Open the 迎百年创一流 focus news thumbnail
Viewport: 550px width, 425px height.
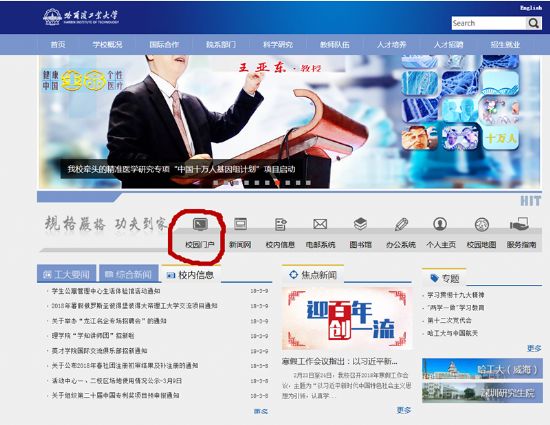(347, 318)
